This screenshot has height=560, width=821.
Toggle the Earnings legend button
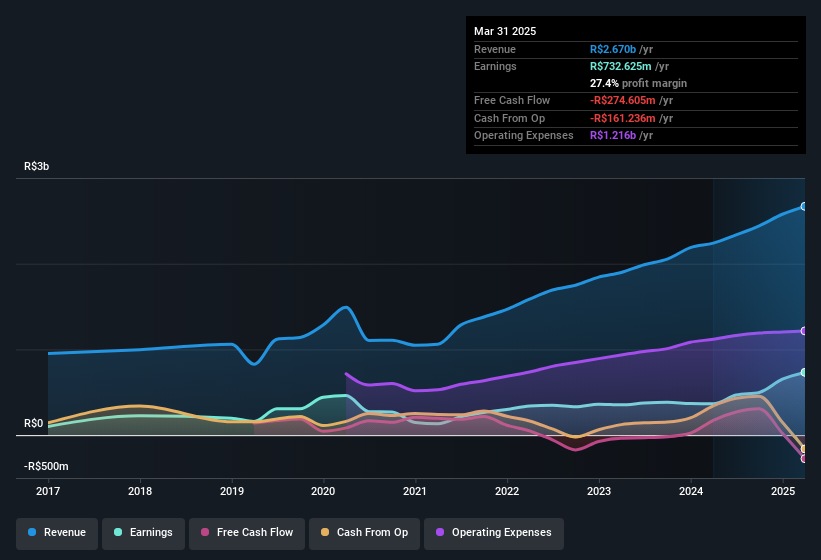pyautogui.click(x=143, y=533)
